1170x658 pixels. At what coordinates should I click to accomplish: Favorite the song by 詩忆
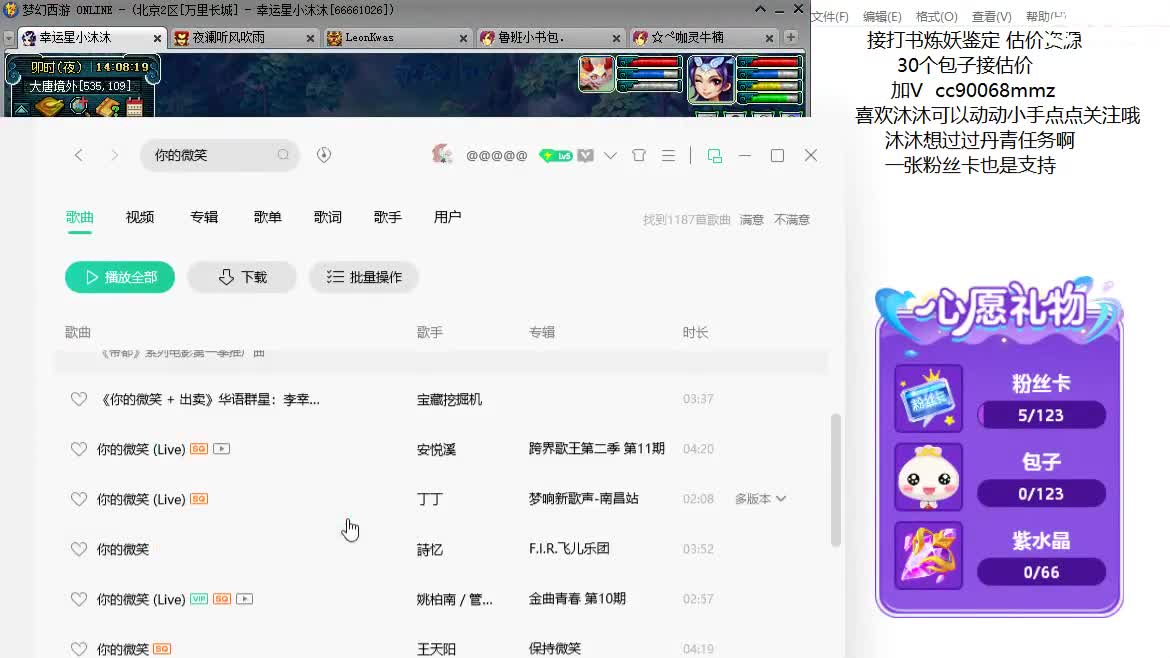point(79,549)
